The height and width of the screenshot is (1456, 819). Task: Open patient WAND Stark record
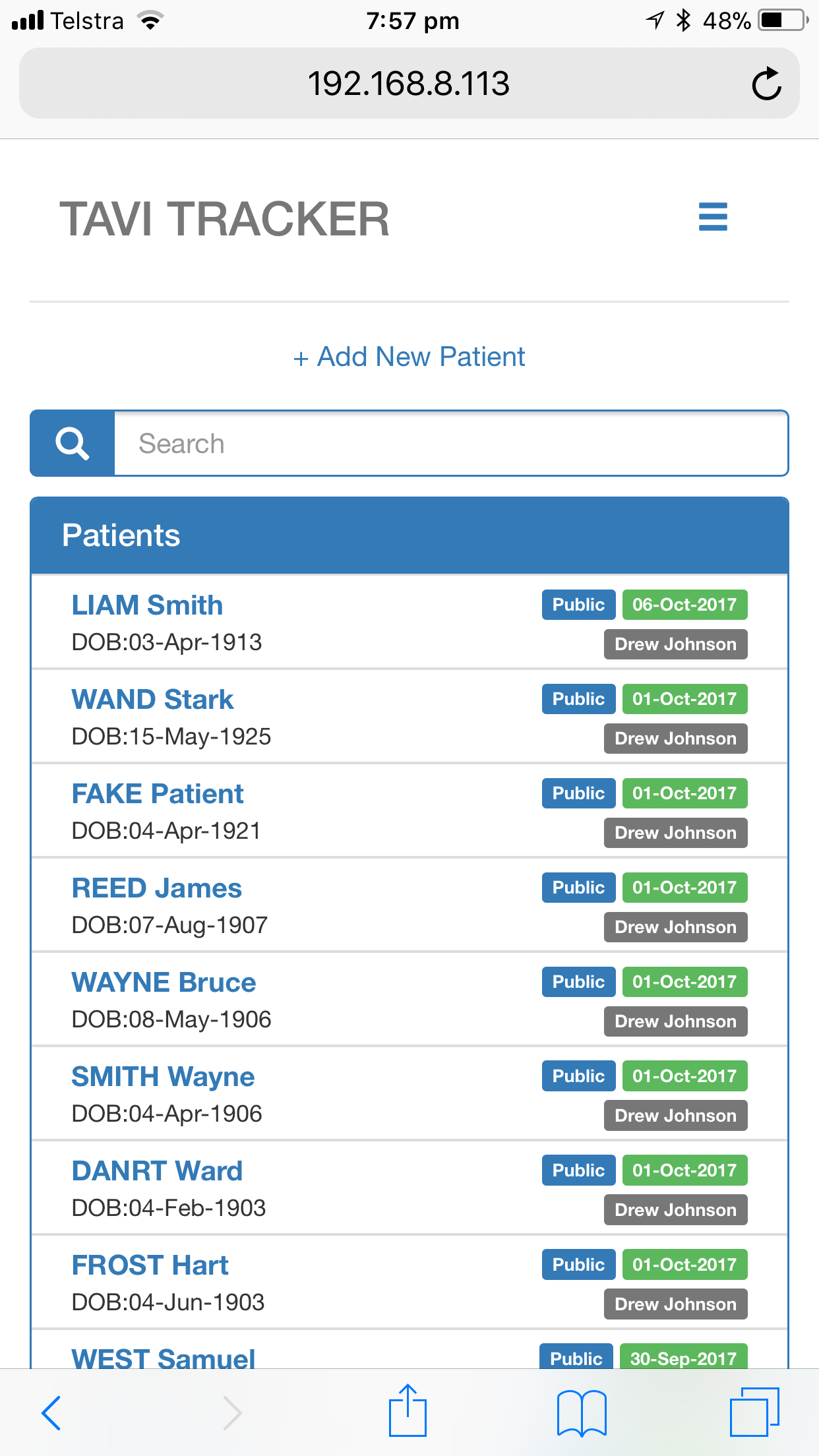point(152,700)
